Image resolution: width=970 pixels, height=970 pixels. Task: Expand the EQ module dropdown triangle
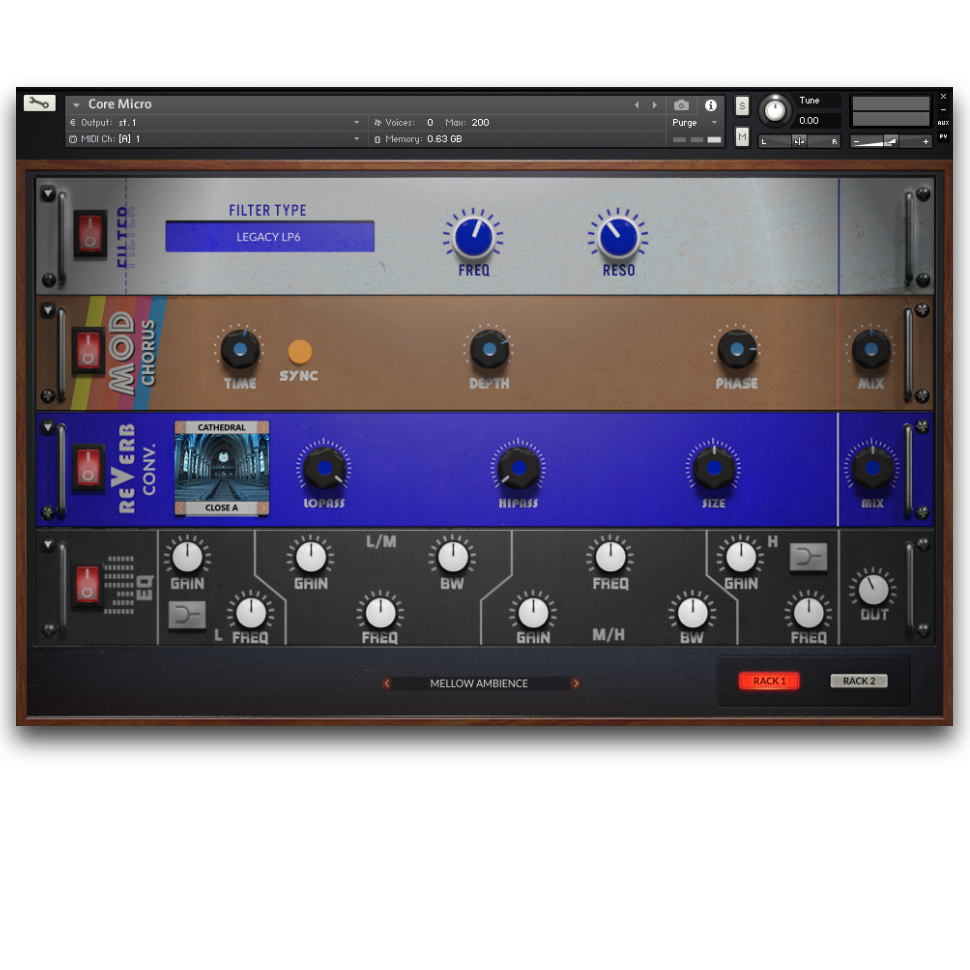(48, 545)
